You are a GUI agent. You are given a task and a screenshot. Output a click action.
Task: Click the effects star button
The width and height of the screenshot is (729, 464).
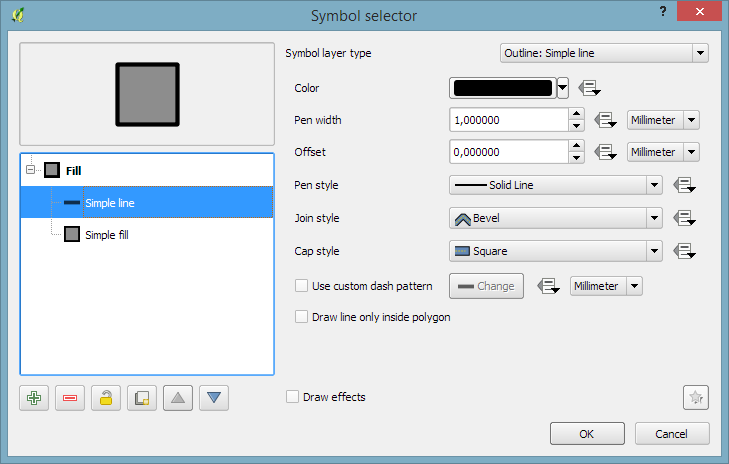coord(696,397)
